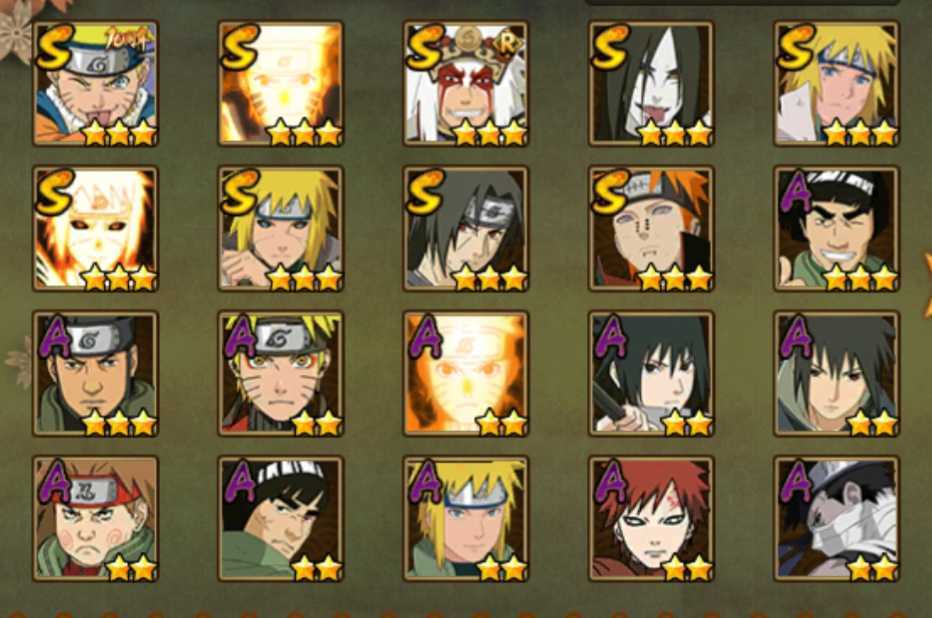Choose A-rank Sasuke holding a sword

(651, 374)
